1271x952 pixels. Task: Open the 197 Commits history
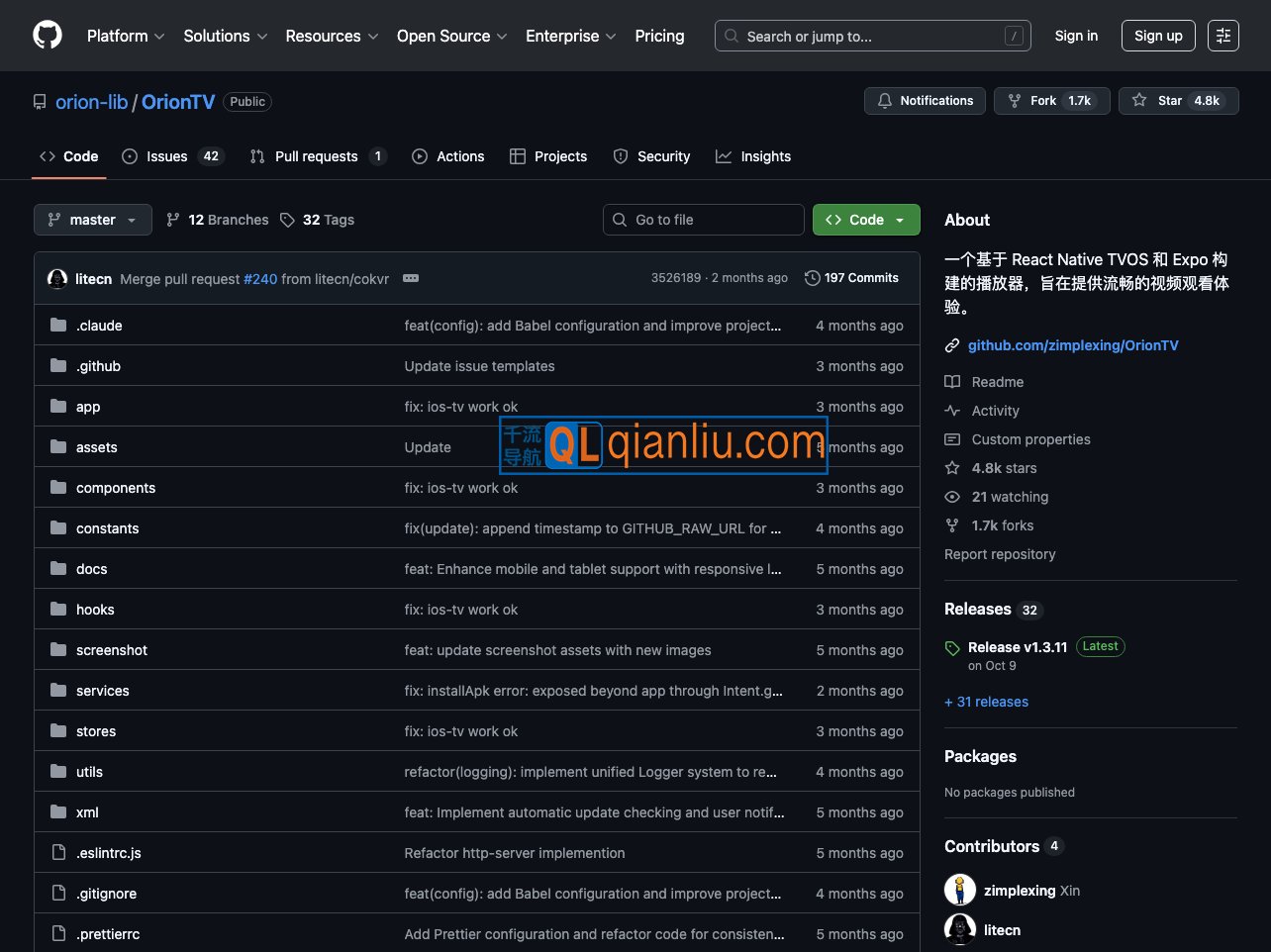[x=851, y=278]
